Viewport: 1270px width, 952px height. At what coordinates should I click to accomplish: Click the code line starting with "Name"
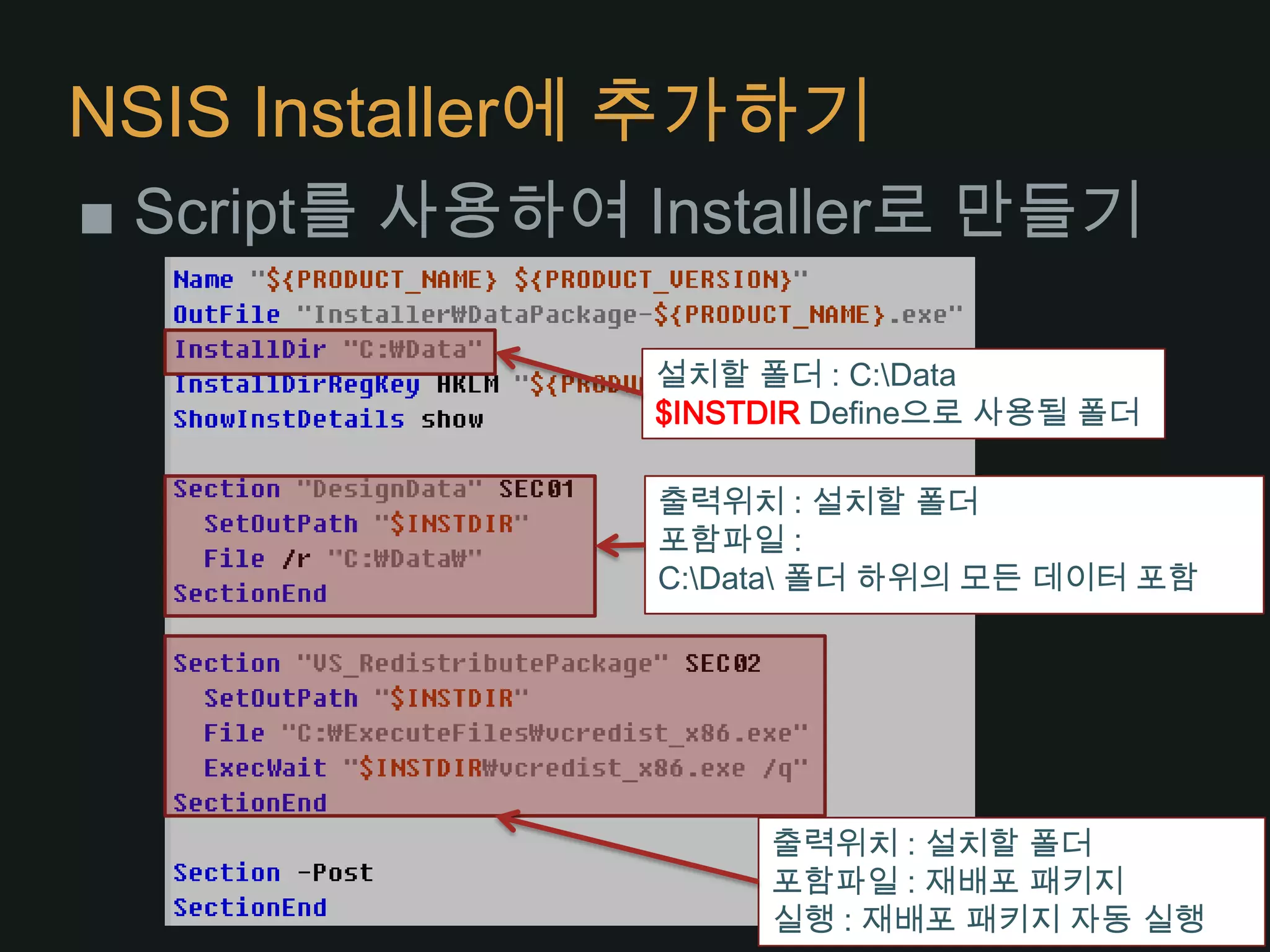[x=491, y=280]
